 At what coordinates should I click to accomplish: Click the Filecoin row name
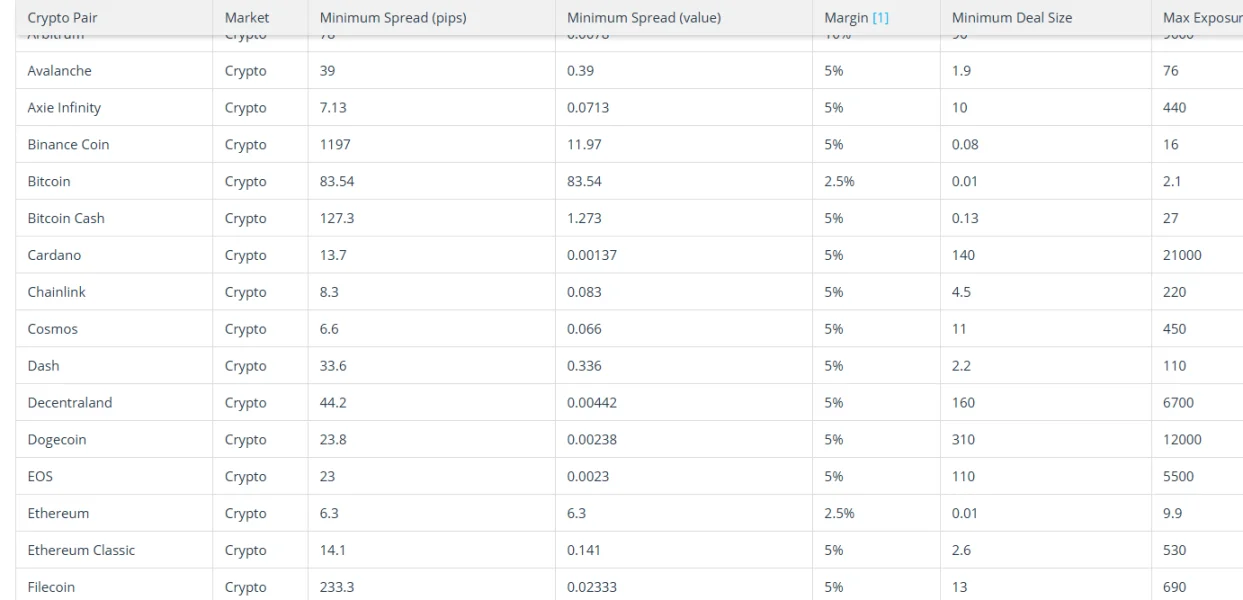point(53,588)
